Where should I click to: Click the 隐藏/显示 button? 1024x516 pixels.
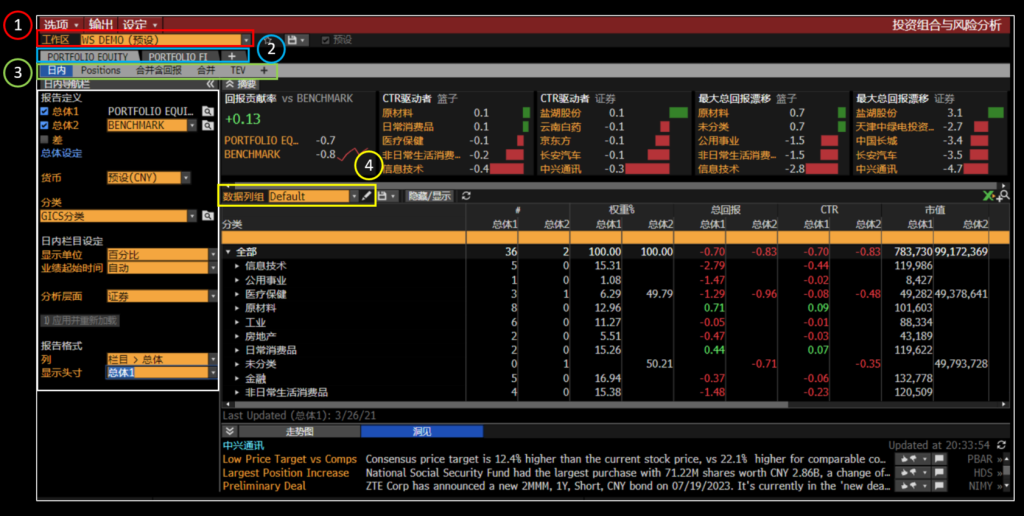pyautogui.click(x=428, y=196)
